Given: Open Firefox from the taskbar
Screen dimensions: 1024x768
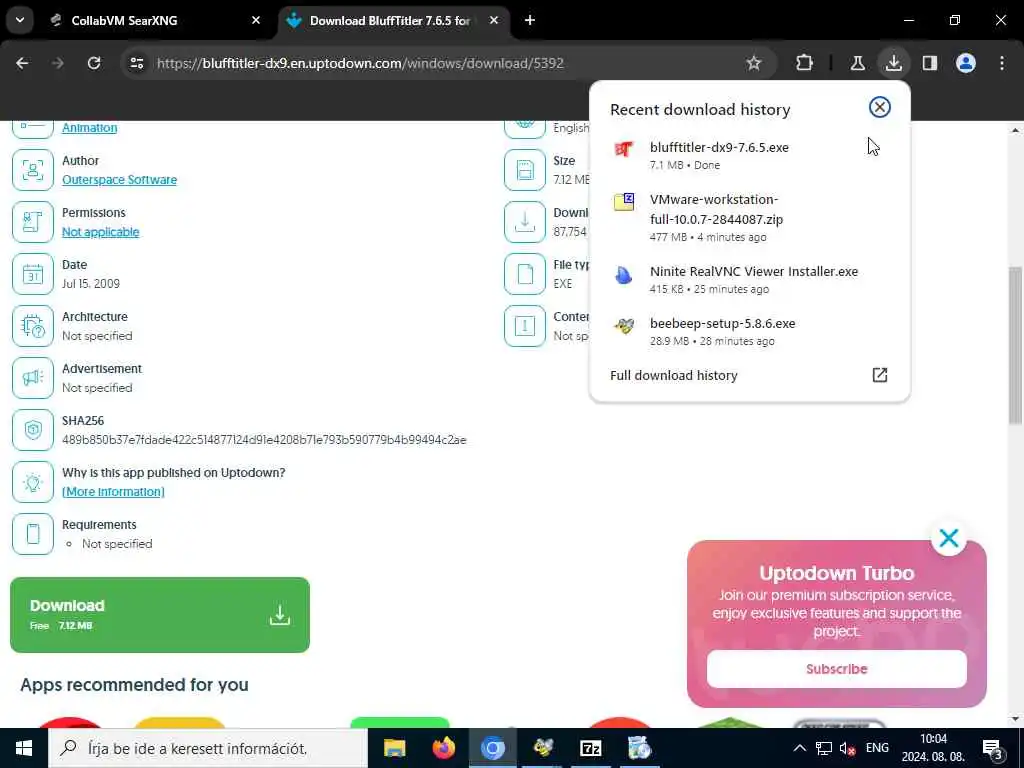Looking at the screenshot, I should (x=444, y=748).
